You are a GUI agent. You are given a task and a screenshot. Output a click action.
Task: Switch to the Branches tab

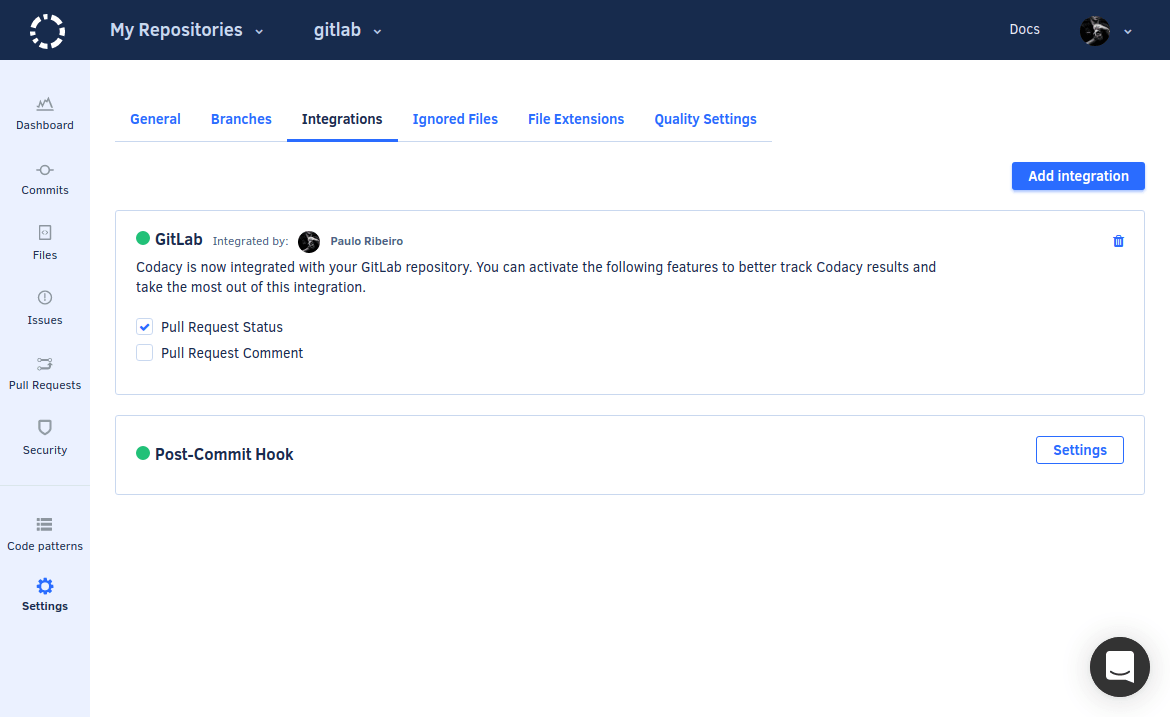(x=241, y=119)
